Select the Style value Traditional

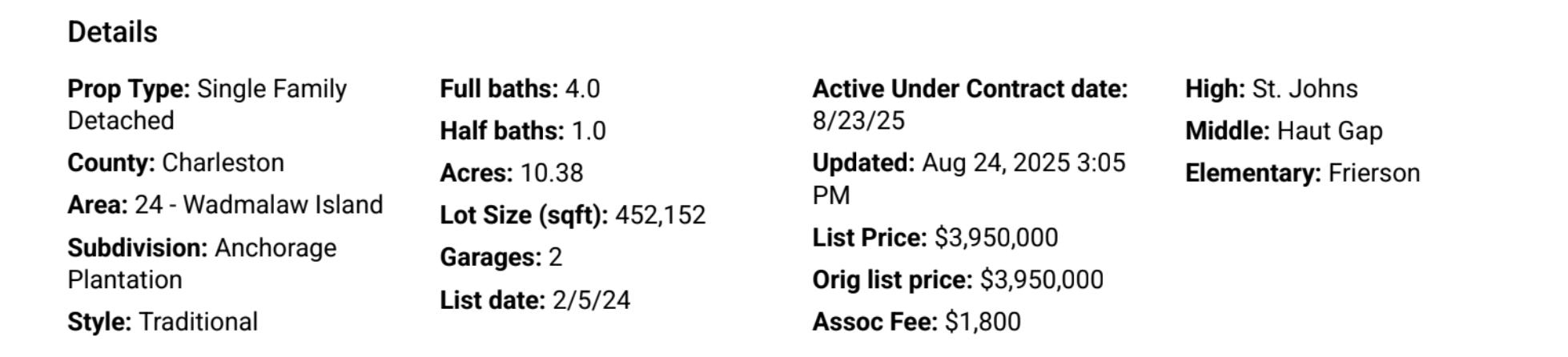(x=198, y=322)
